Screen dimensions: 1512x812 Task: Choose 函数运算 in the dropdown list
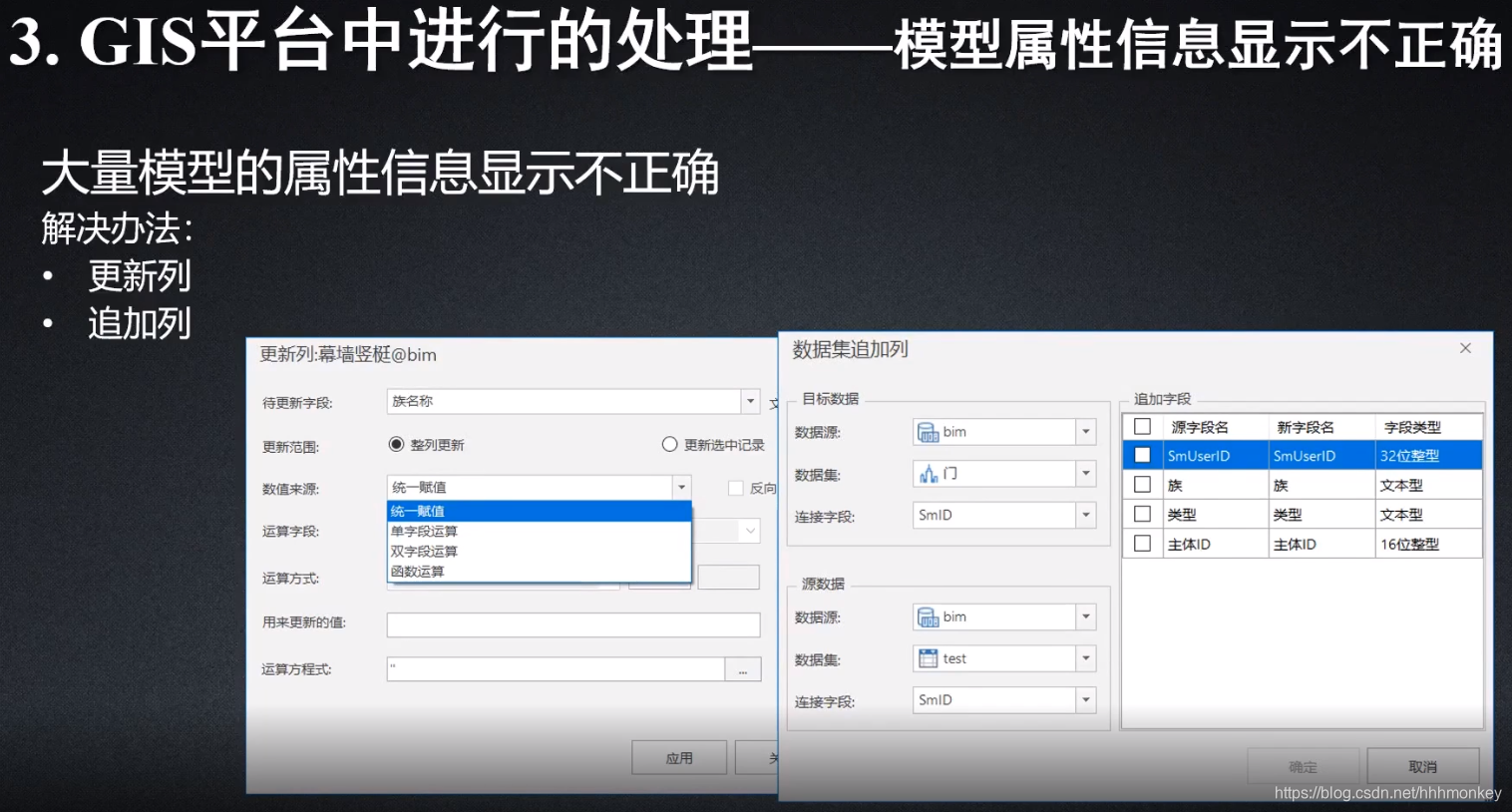click(x=539, y=572)
